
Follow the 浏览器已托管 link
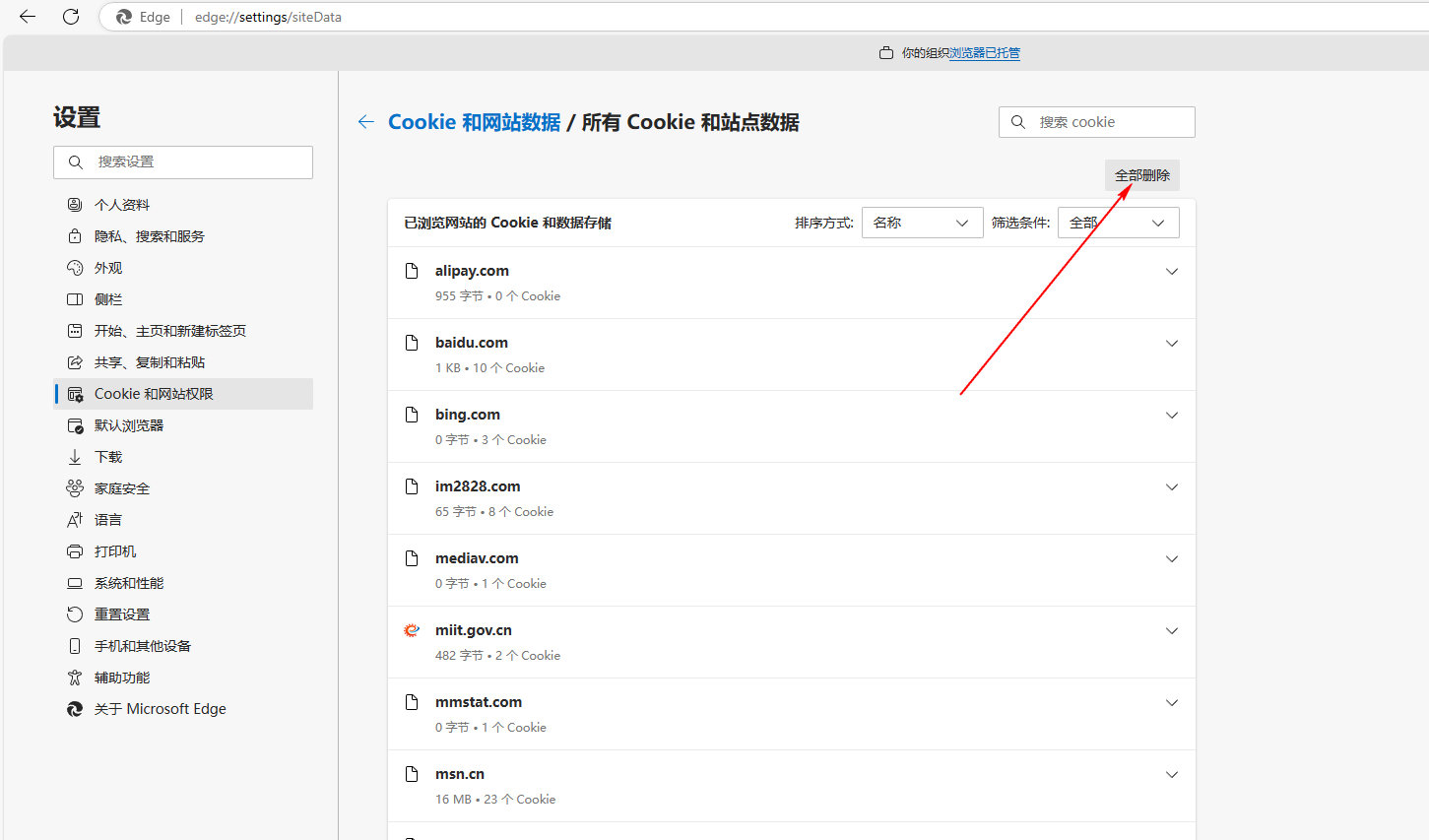point(985,53)
